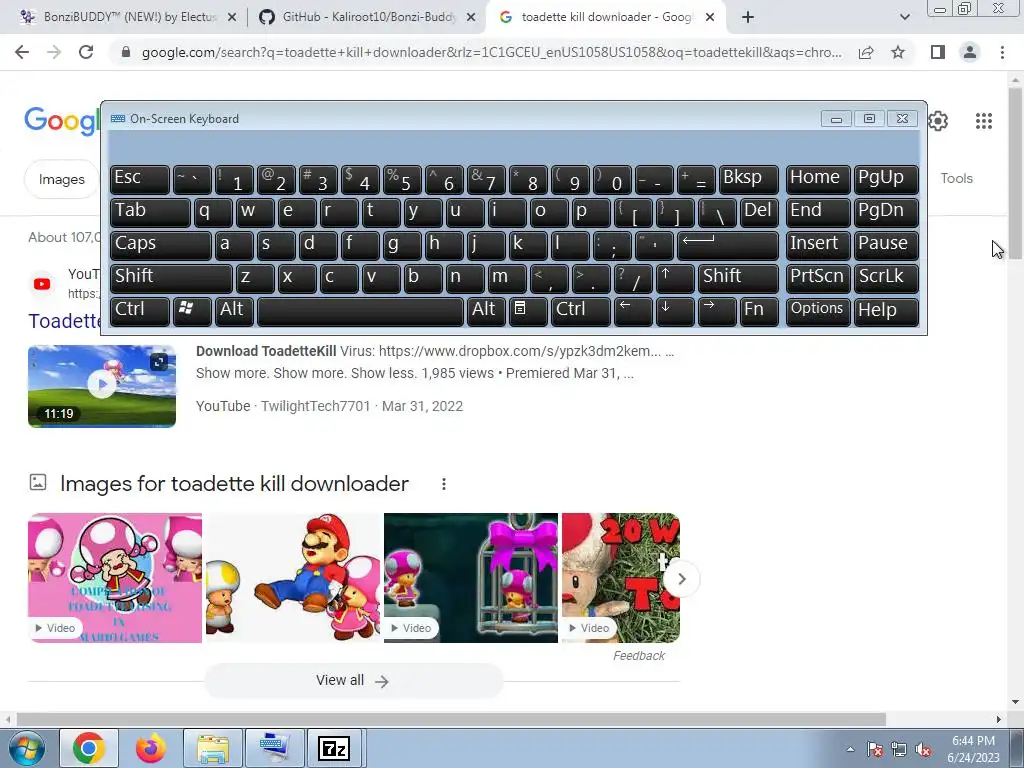Open more options for Images section

[443, 484]
